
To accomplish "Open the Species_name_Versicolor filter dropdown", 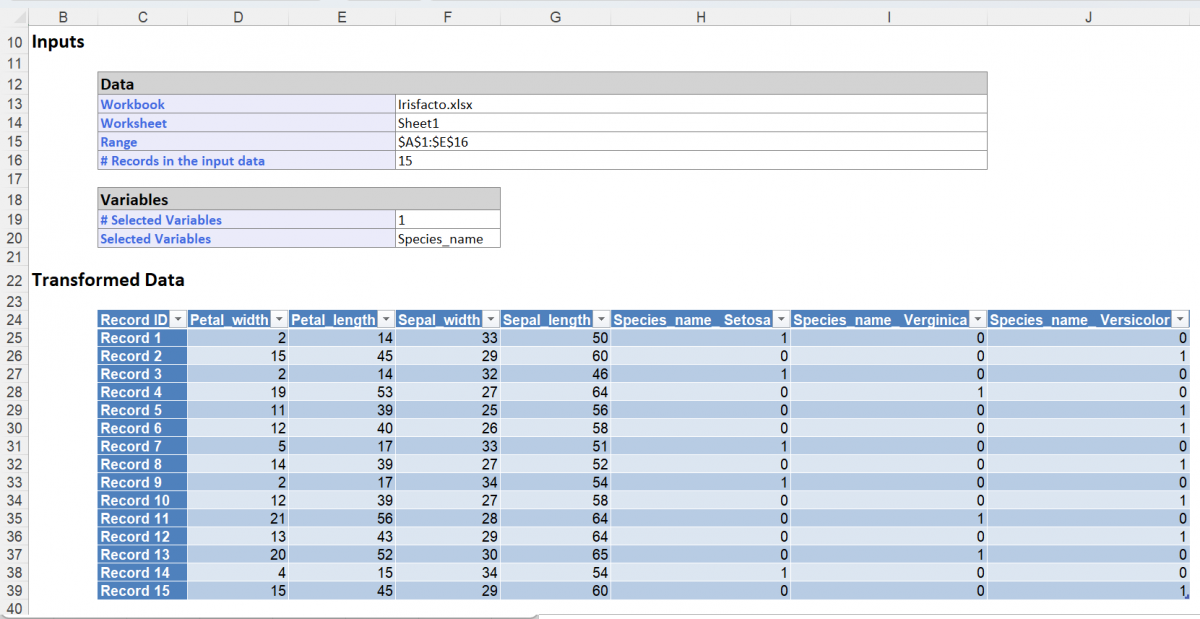I will point(1180,320).
